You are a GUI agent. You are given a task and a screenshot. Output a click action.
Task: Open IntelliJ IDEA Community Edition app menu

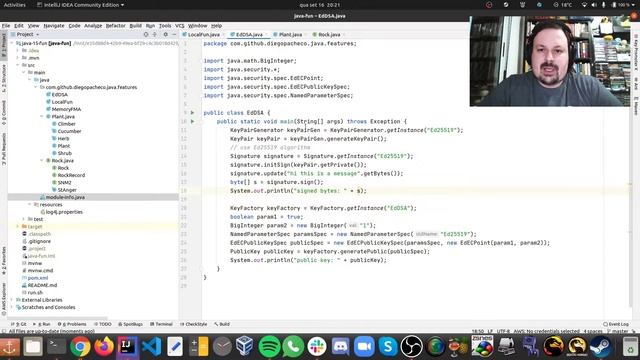pos(80,5)
